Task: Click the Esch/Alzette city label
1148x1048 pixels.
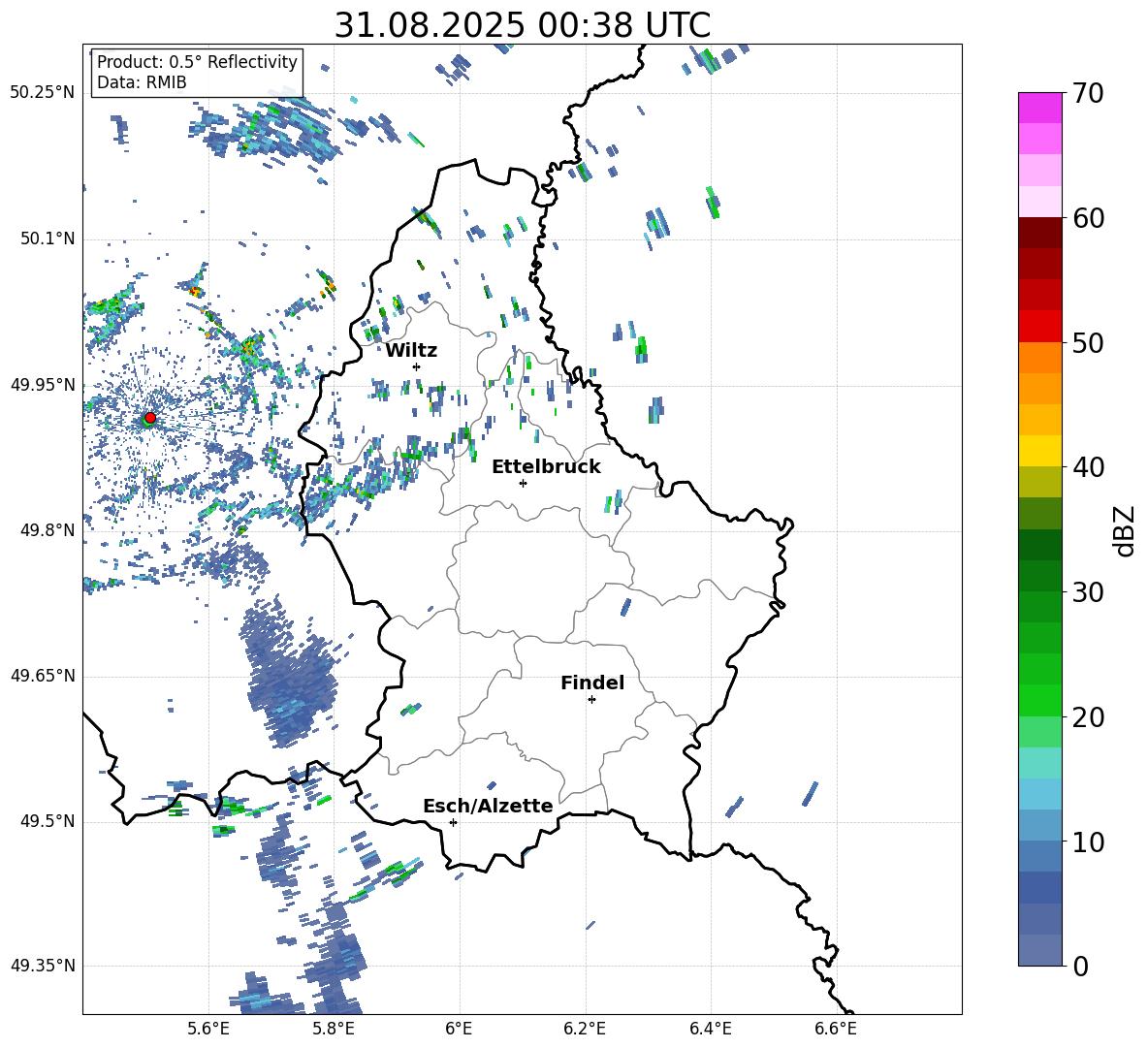Action: (488, 806)
